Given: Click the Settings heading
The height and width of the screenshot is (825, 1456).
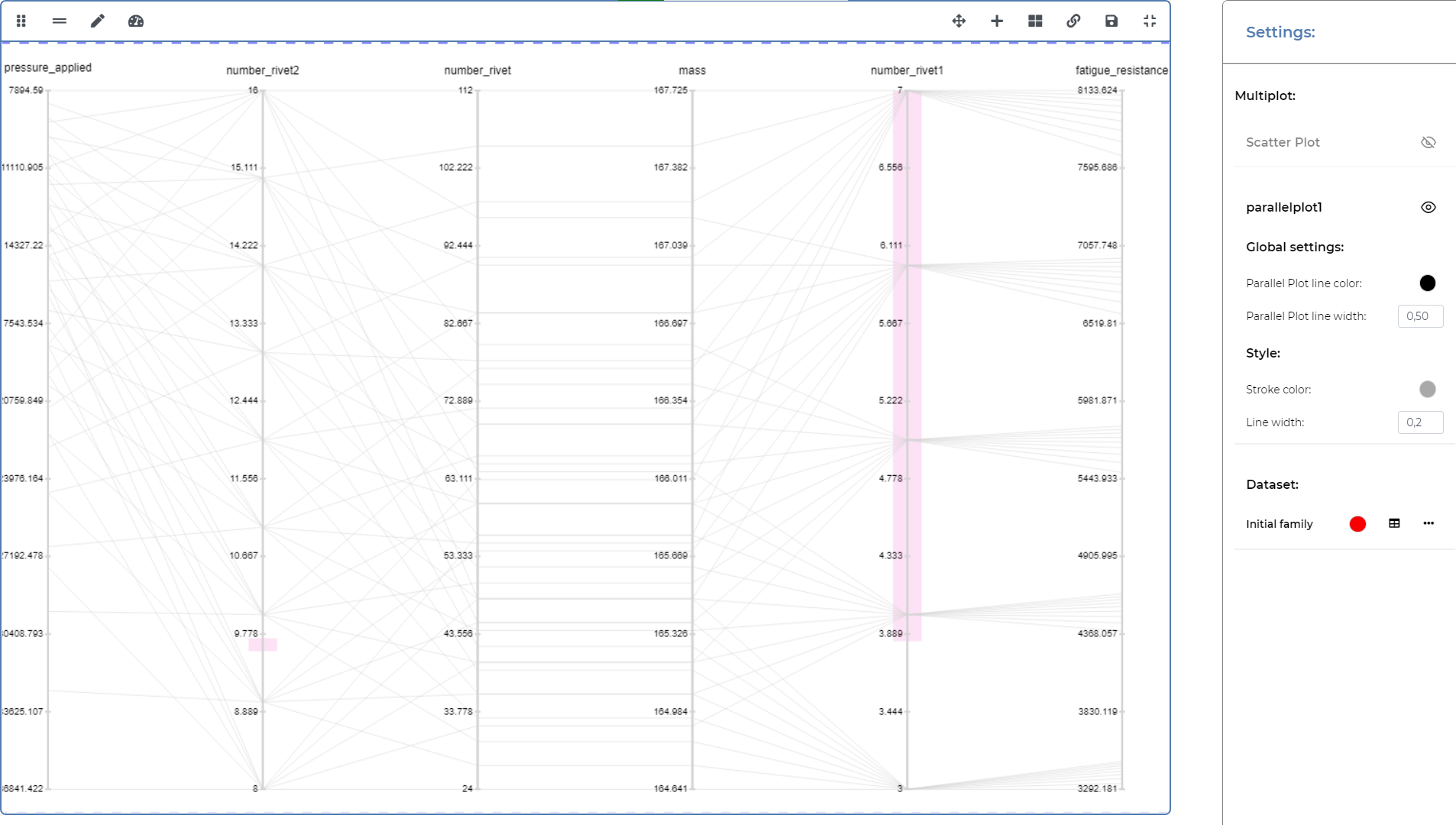Looking at the screenshot, I should [1280, 32].
